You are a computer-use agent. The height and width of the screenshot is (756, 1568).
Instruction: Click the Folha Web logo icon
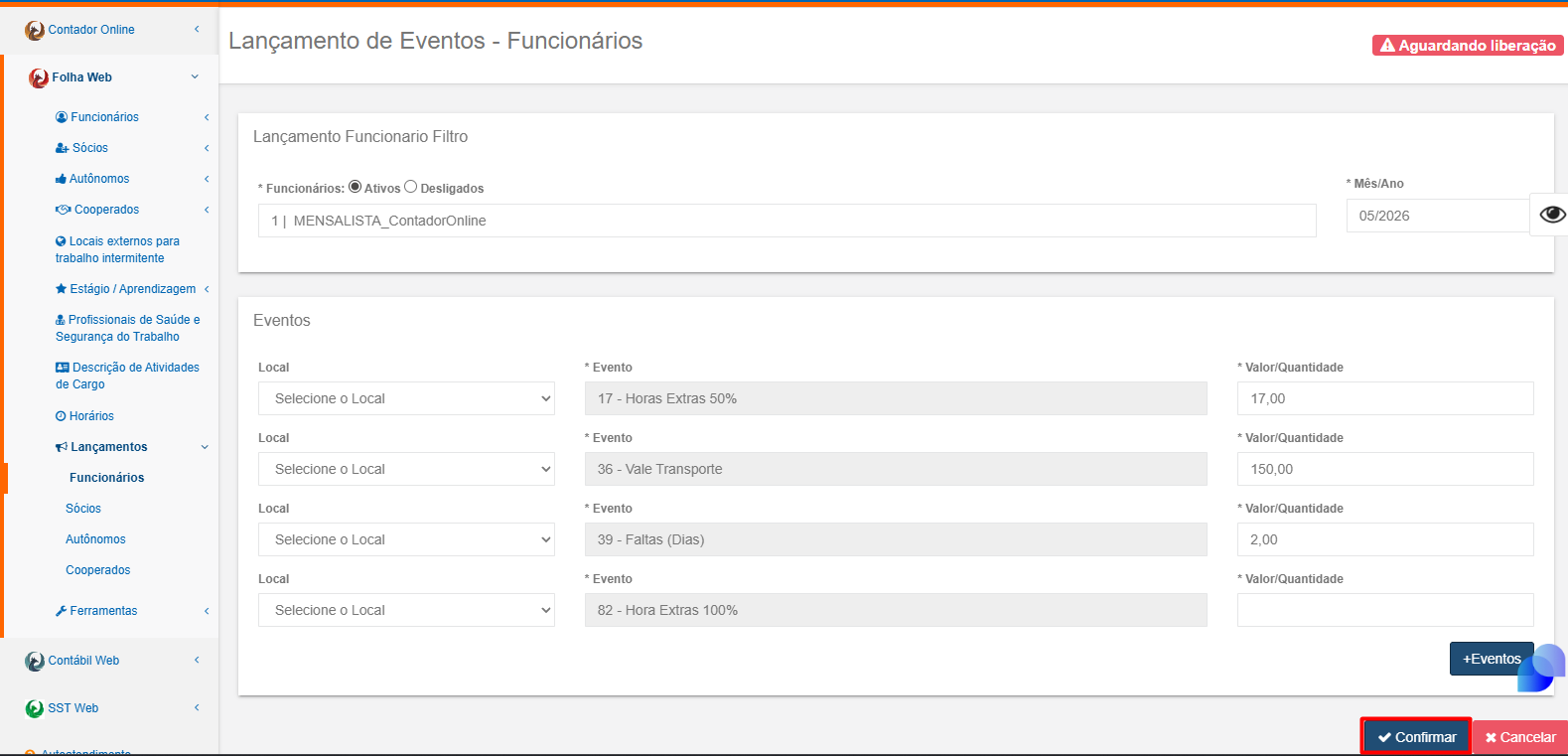(x=39, y=77)
